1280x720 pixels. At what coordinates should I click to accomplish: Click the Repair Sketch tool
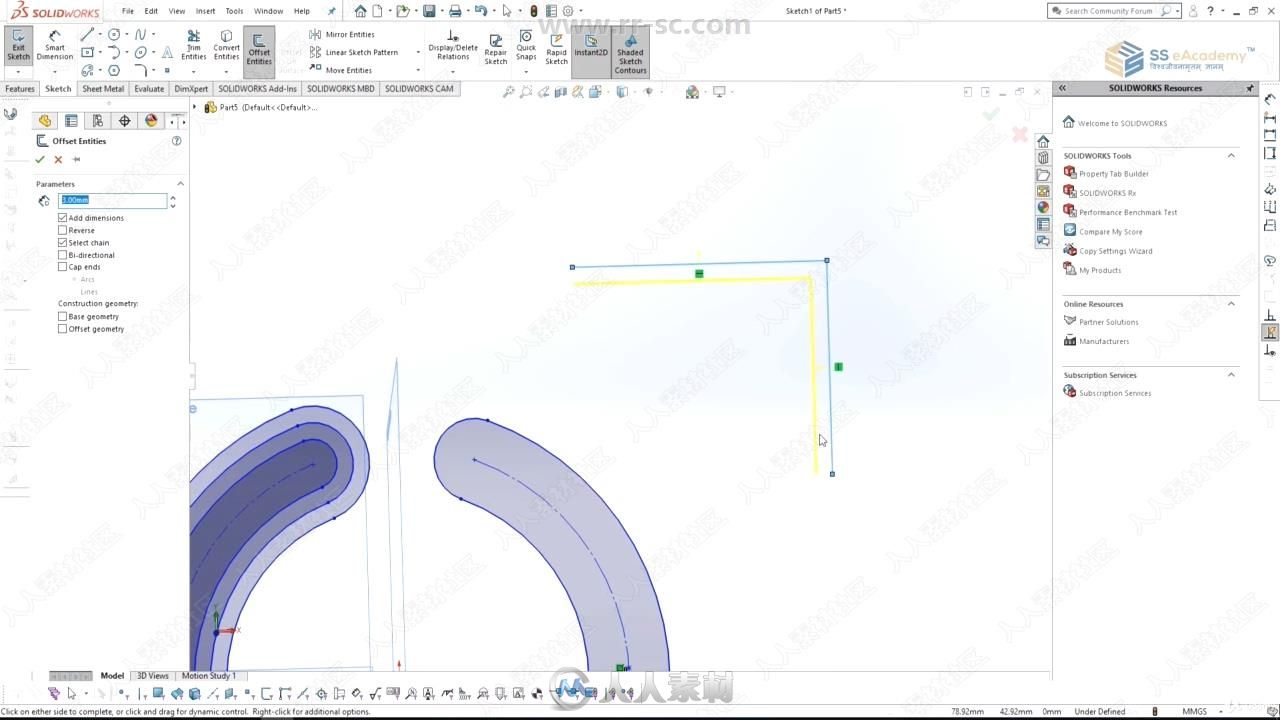point(496,48)
